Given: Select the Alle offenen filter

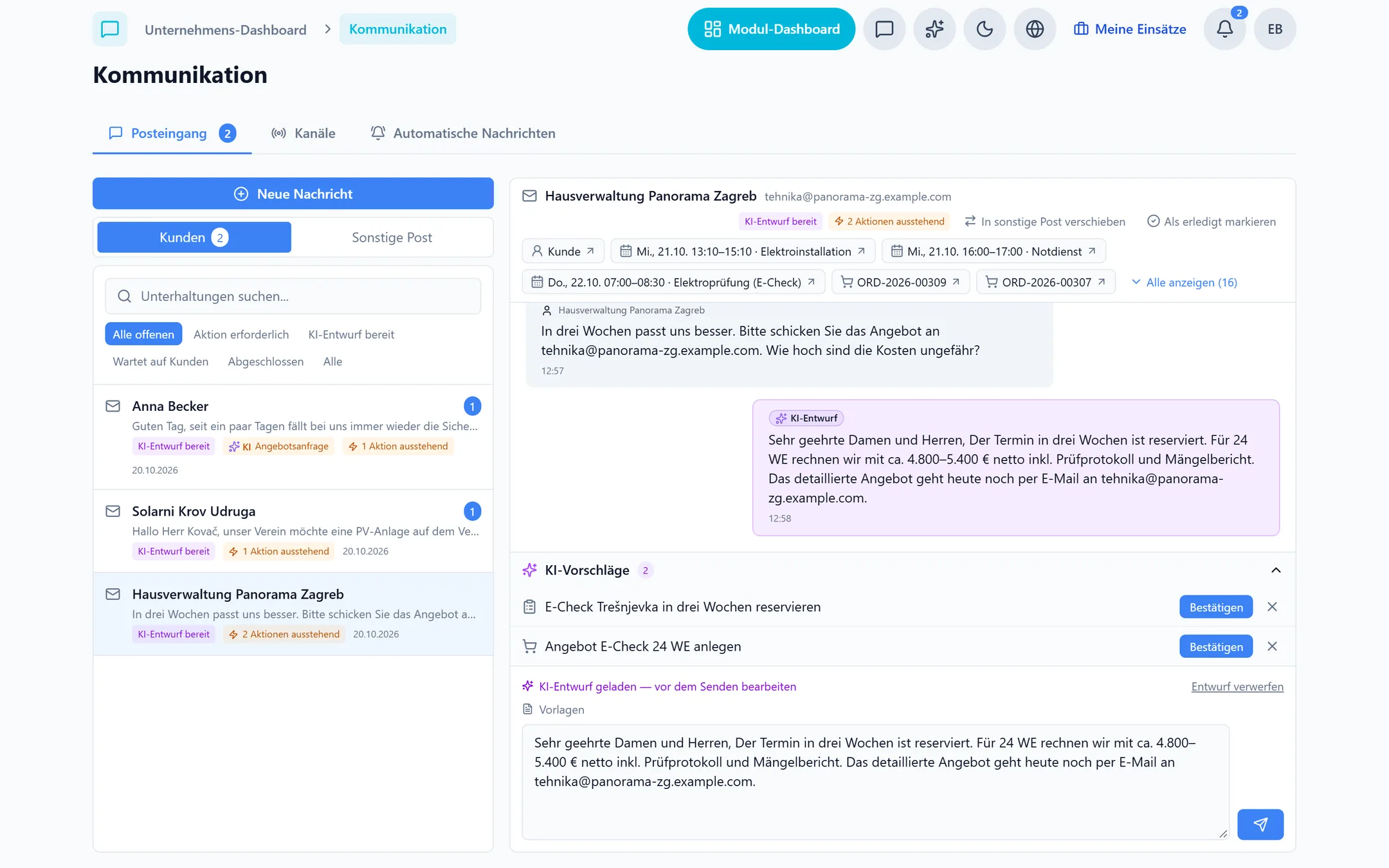Looking at the screenshot, I should pyautogui.click(x=143, y=334).
